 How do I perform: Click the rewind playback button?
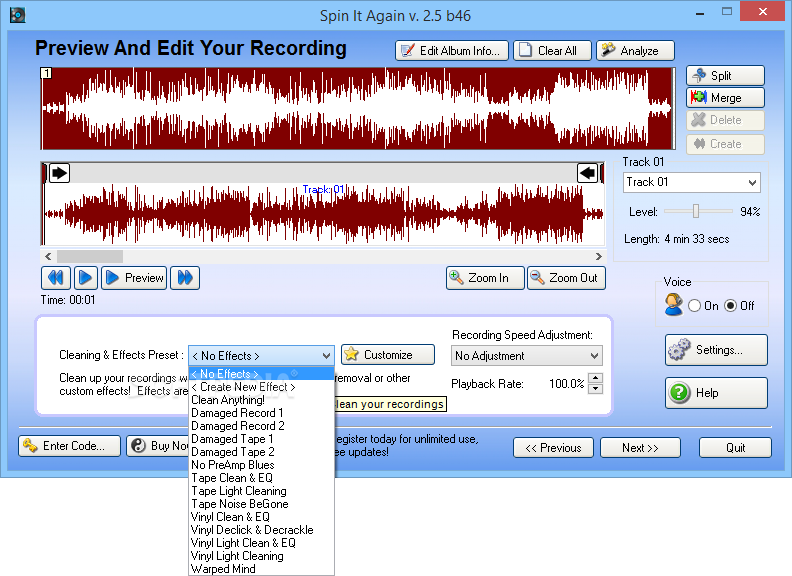[x=56, y=278]
